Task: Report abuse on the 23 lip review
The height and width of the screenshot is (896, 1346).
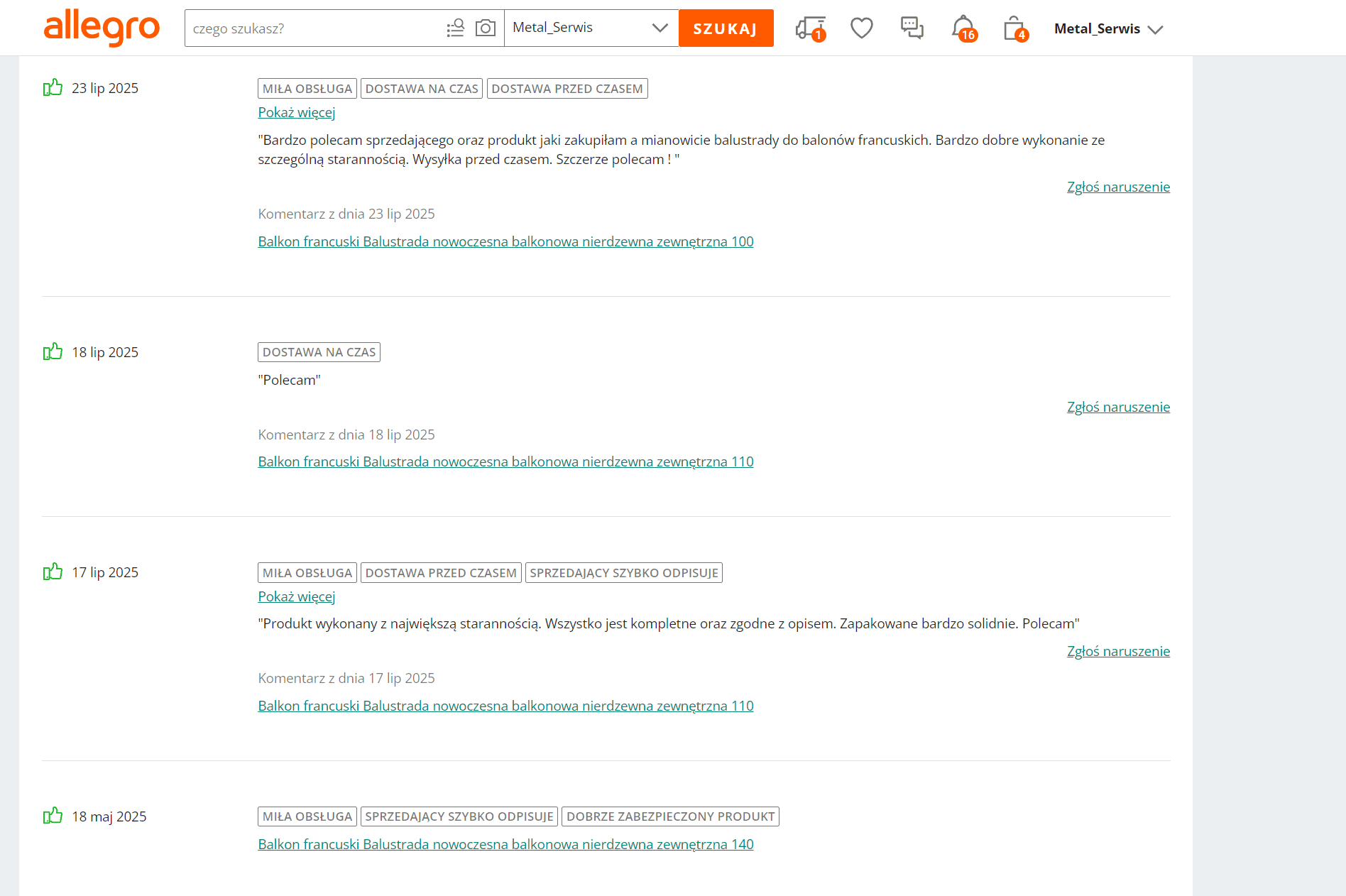Action: click(1118, 187)
